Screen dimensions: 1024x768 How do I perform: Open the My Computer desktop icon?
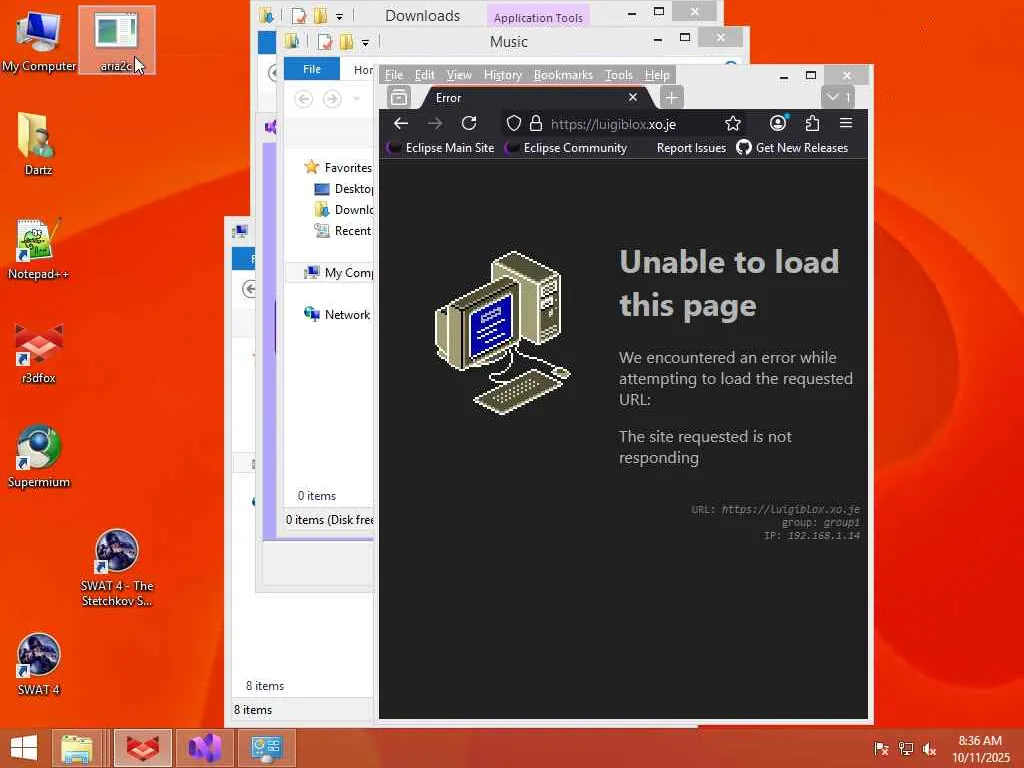coord(39,40)
